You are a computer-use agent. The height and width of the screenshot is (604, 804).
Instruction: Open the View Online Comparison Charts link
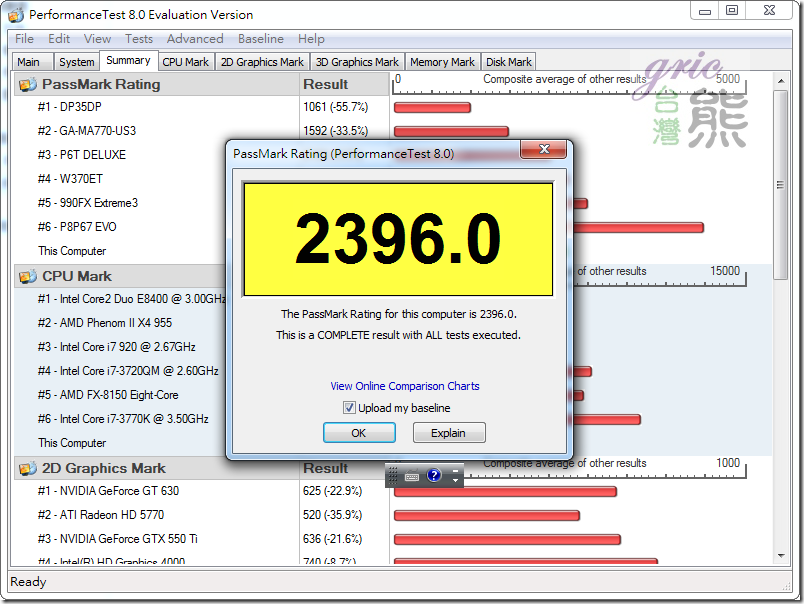tap(405, 386)
